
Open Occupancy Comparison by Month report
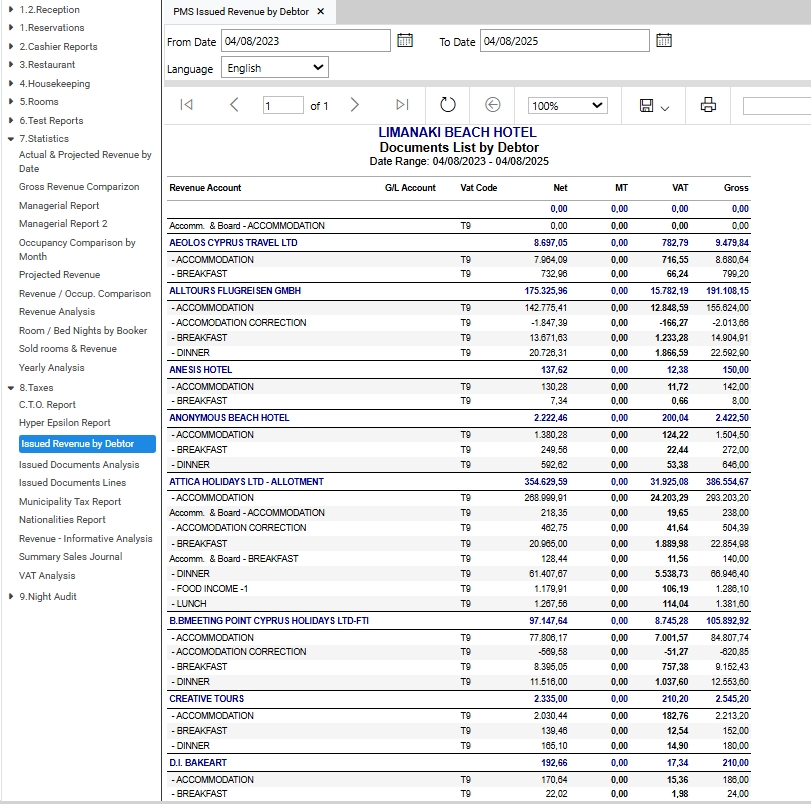click(77, 249)
